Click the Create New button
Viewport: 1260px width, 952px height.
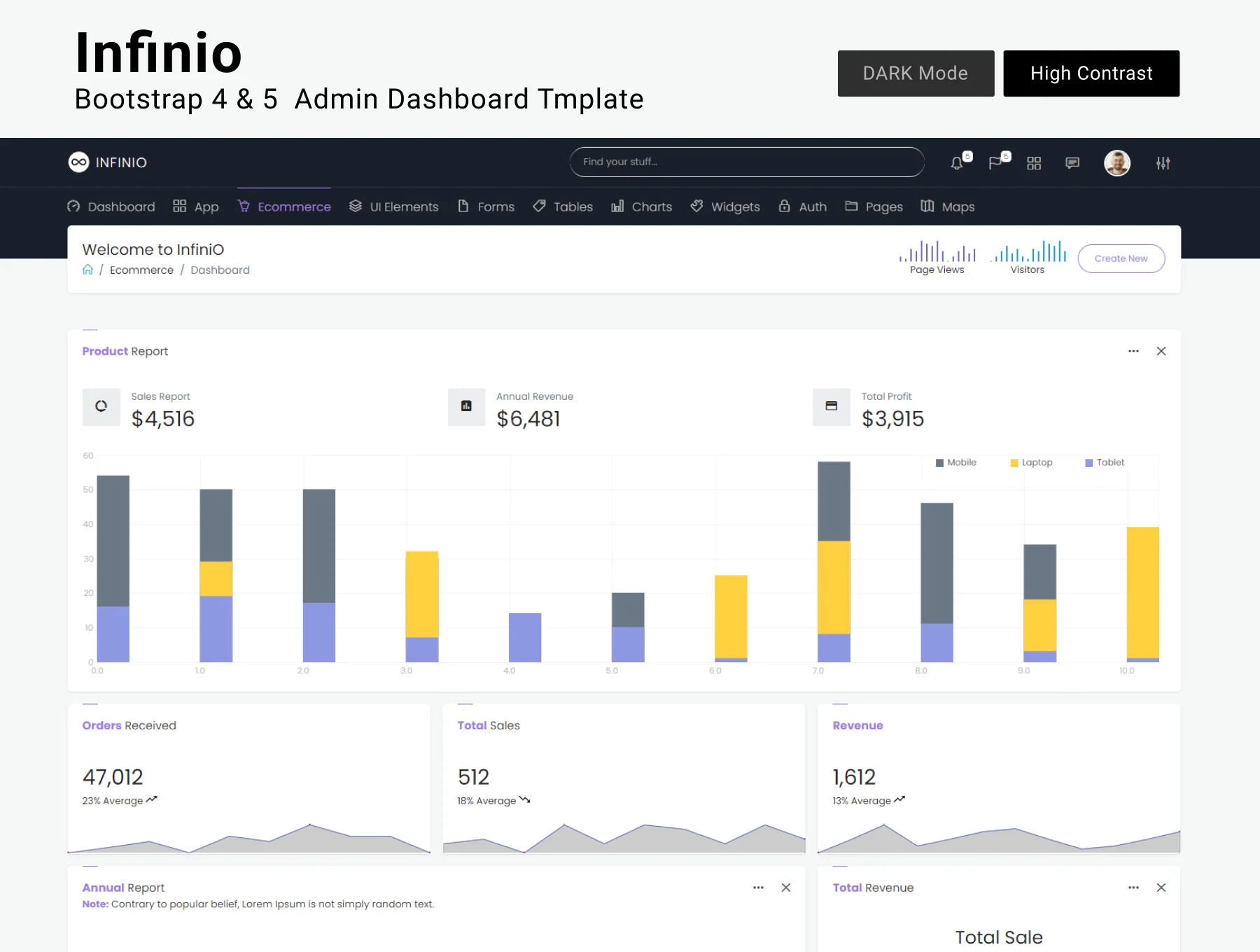[1121, 258]
